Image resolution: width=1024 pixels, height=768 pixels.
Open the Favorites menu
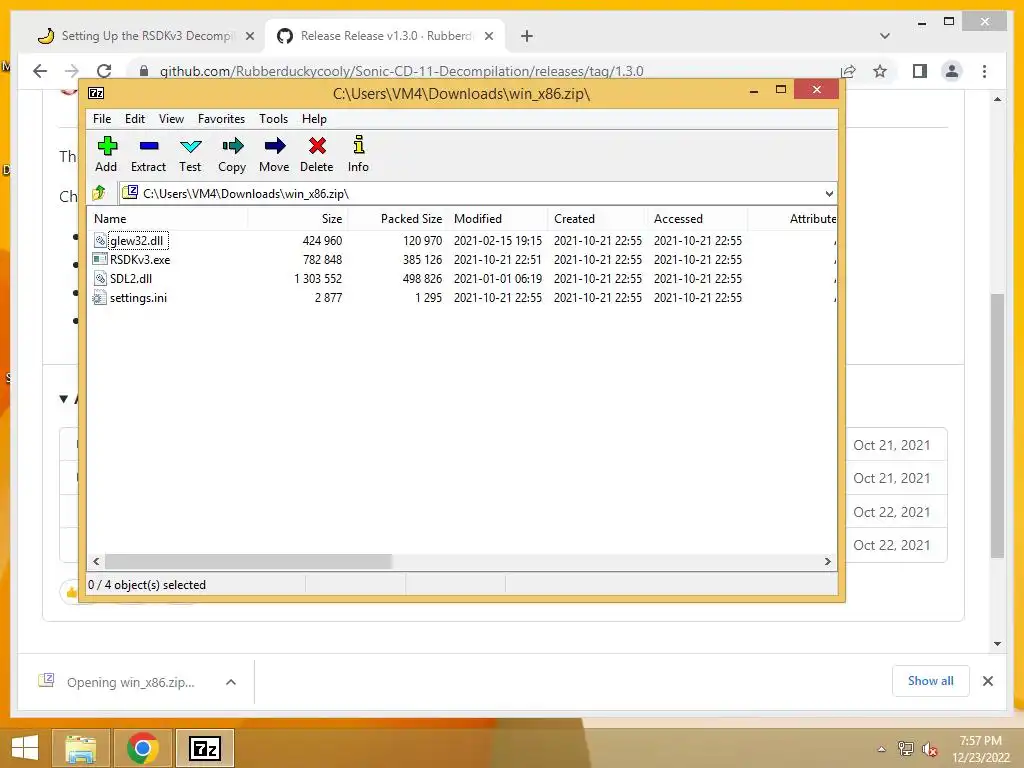tap(221, 119)
